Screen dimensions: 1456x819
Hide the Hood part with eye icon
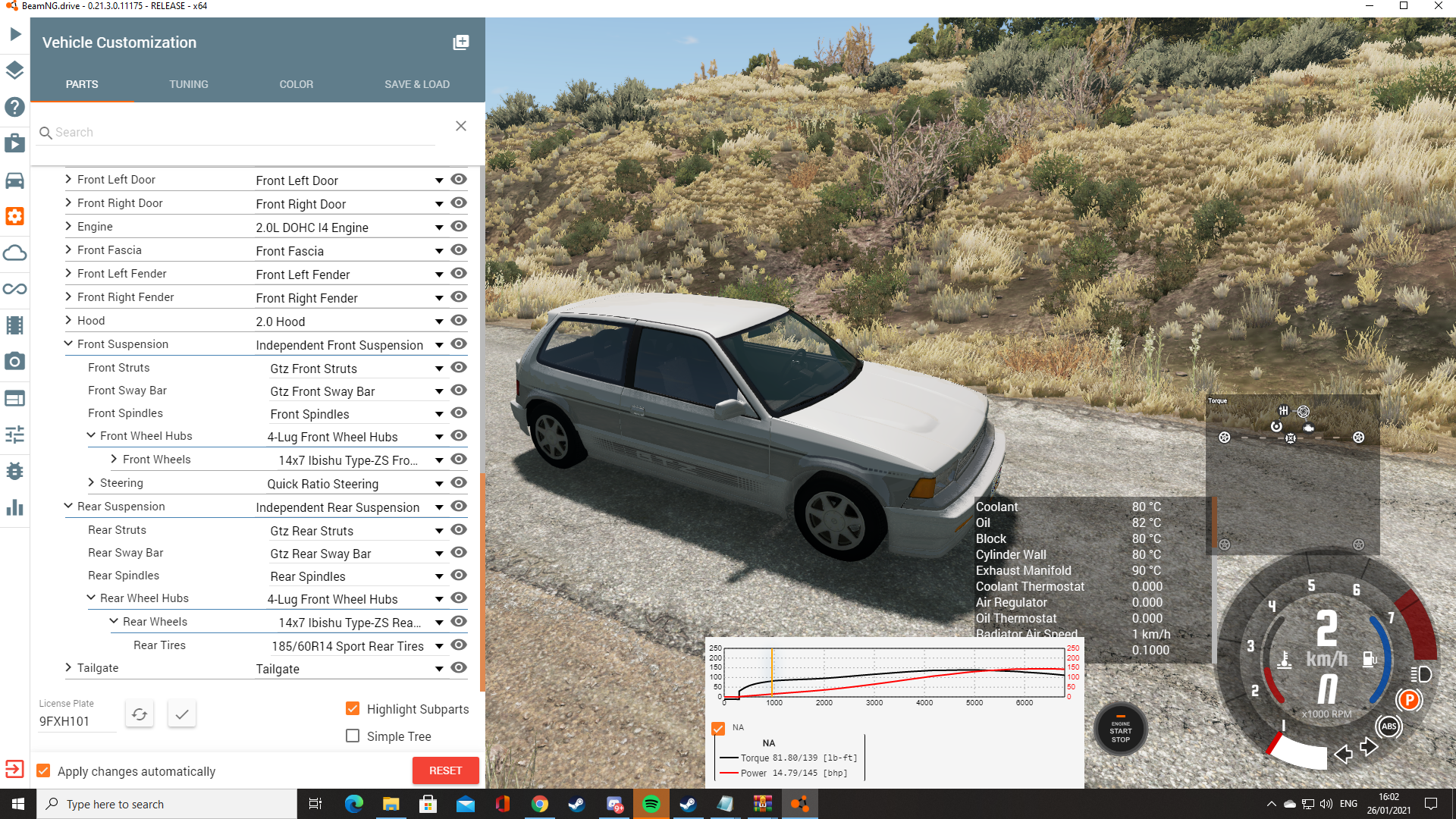459,321
